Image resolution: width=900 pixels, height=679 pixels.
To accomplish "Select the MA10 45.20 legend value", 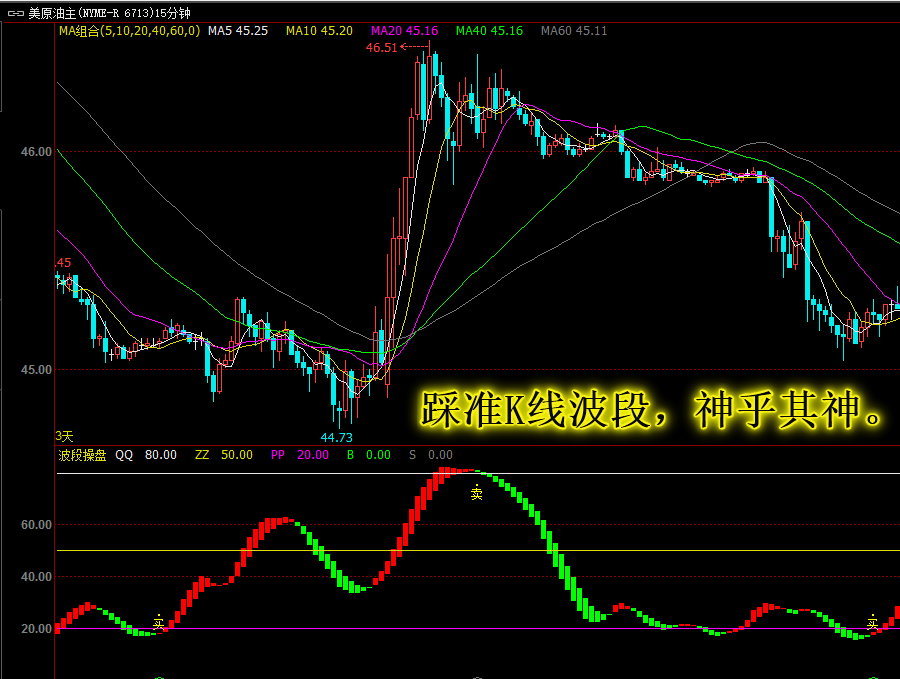I will (x=319, y=31).
